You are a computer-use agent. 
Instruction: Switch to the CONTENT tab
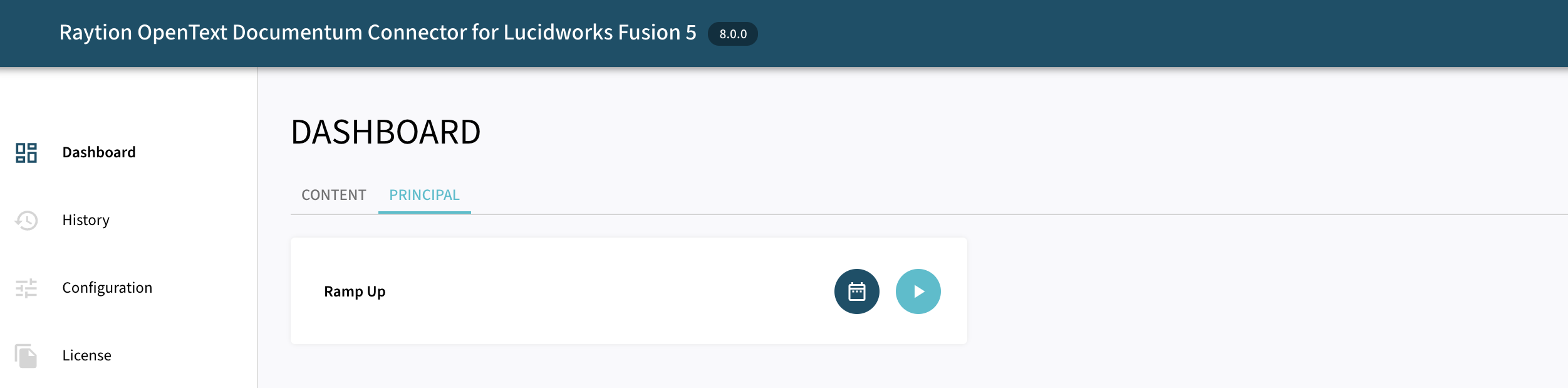[333, 195]
